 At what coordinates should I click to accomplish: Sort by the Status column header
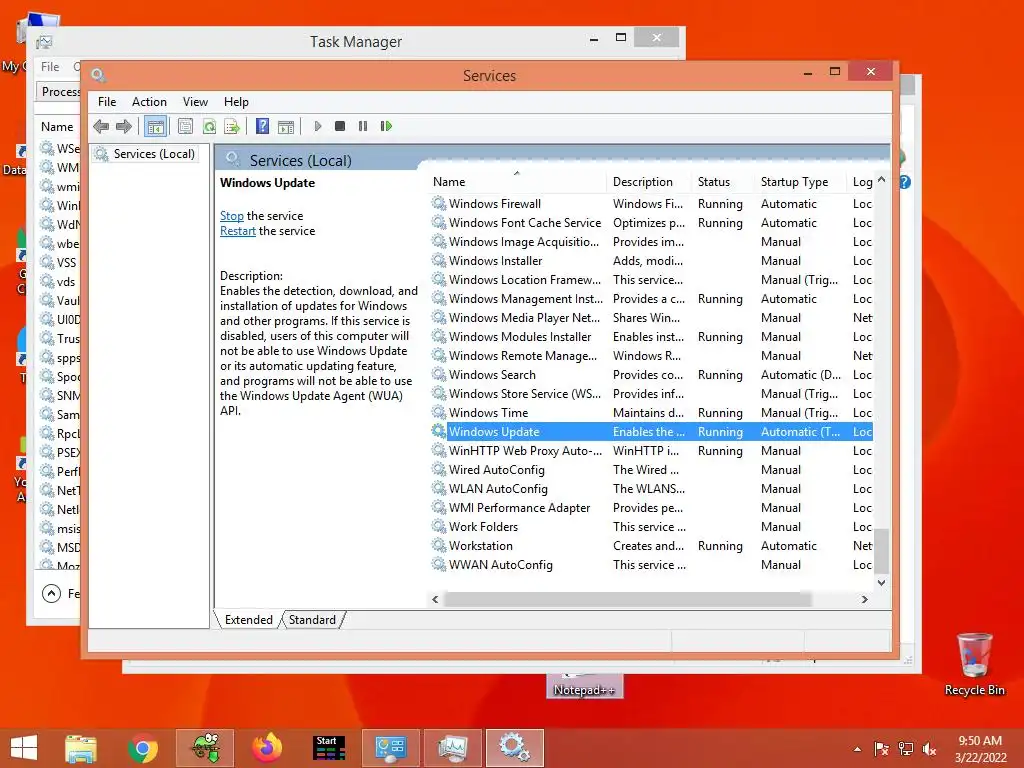tap(722, 182)
